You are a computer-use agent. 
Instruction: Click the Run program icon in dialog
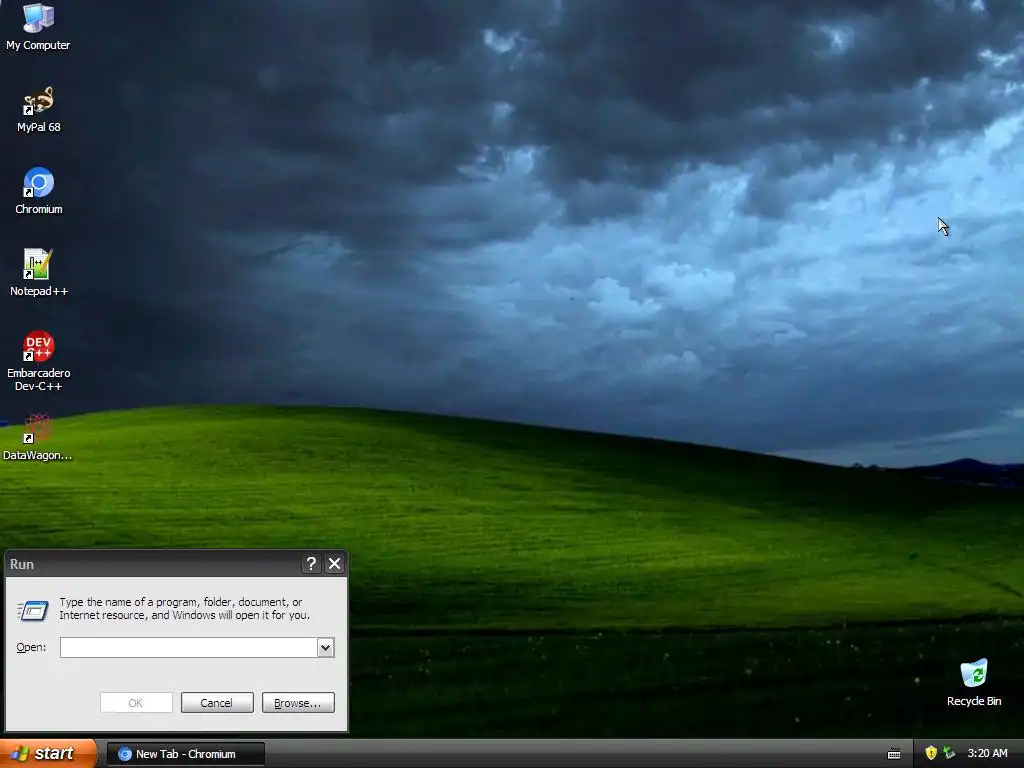pos(33,611)
